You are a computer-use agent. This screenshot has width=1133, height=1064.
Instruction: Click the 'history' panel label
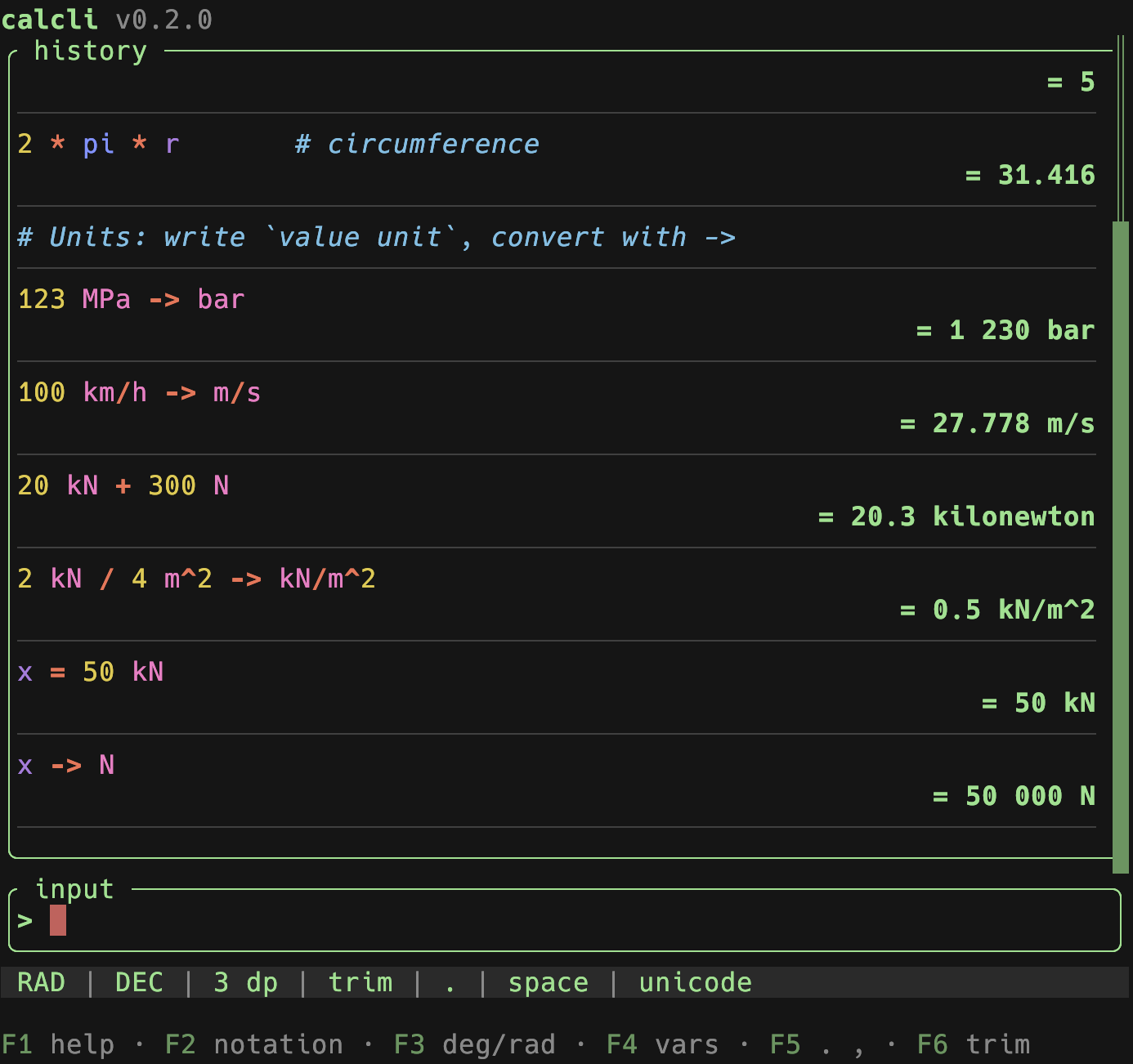(91, 51)
